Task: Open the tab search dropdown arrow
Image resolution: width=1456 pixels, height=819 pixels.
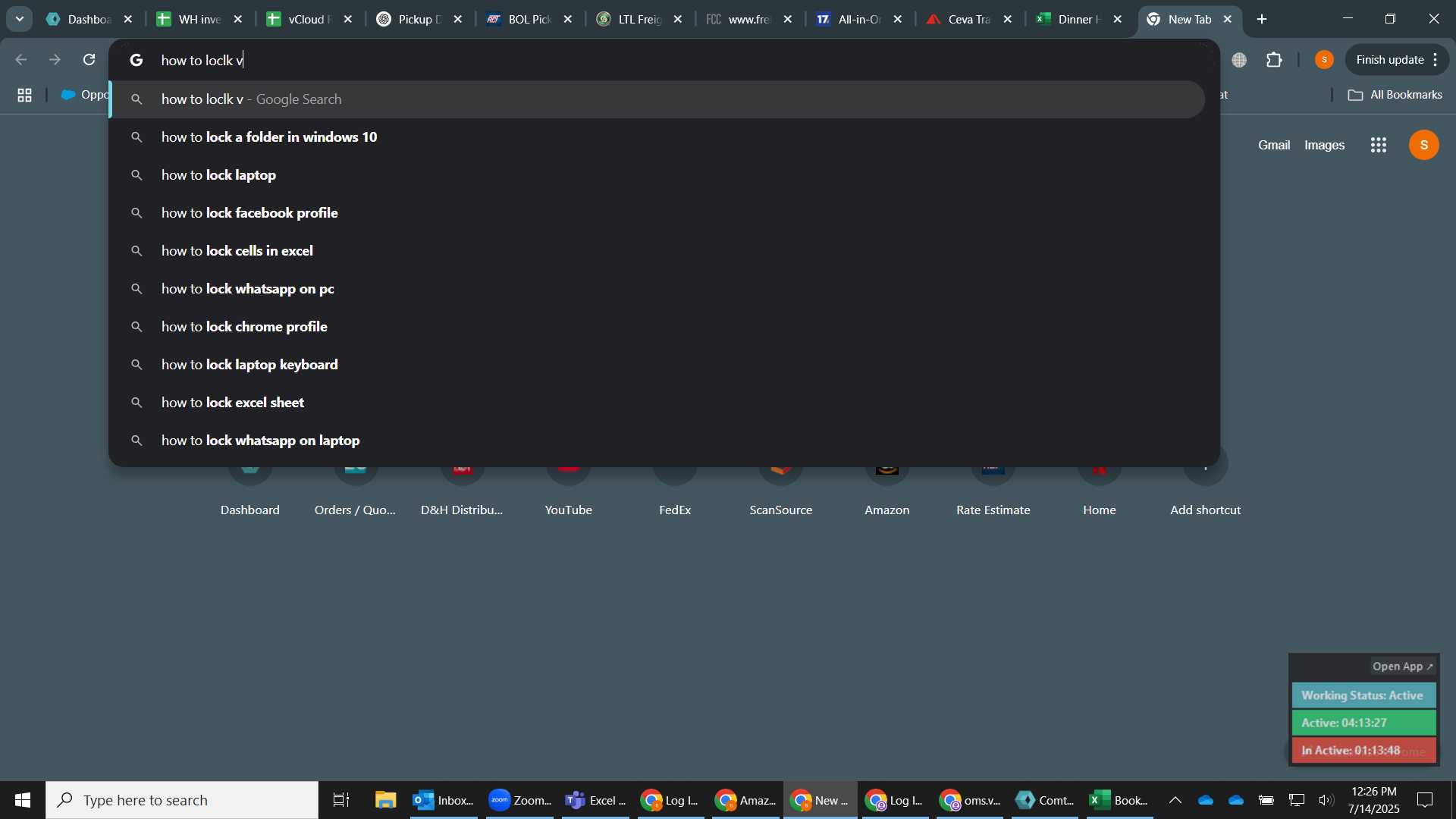Action: point(19,19)
